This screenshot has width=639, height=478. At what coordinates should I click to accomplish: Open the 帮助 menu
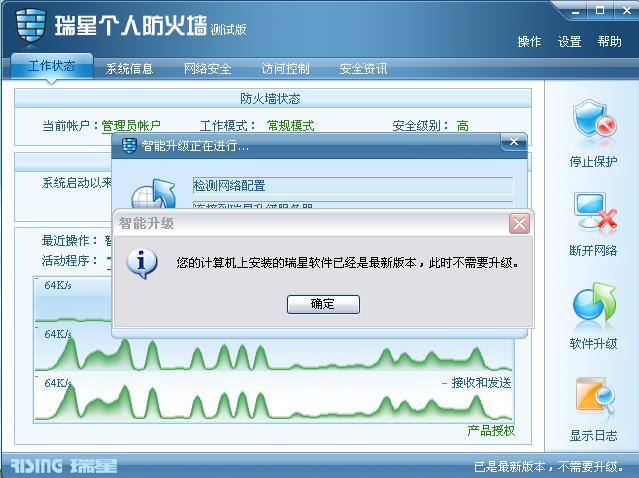click(x=610, y=42)
